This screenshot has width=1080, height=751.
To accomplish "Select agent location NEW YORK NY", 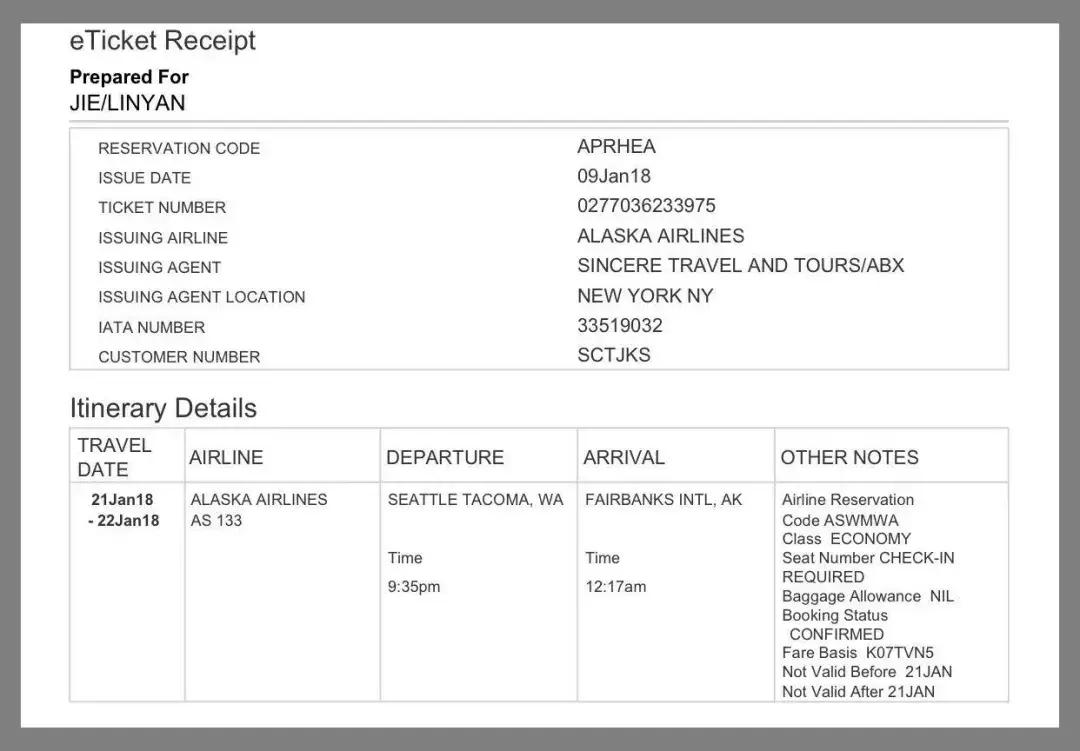I will 645,296.
